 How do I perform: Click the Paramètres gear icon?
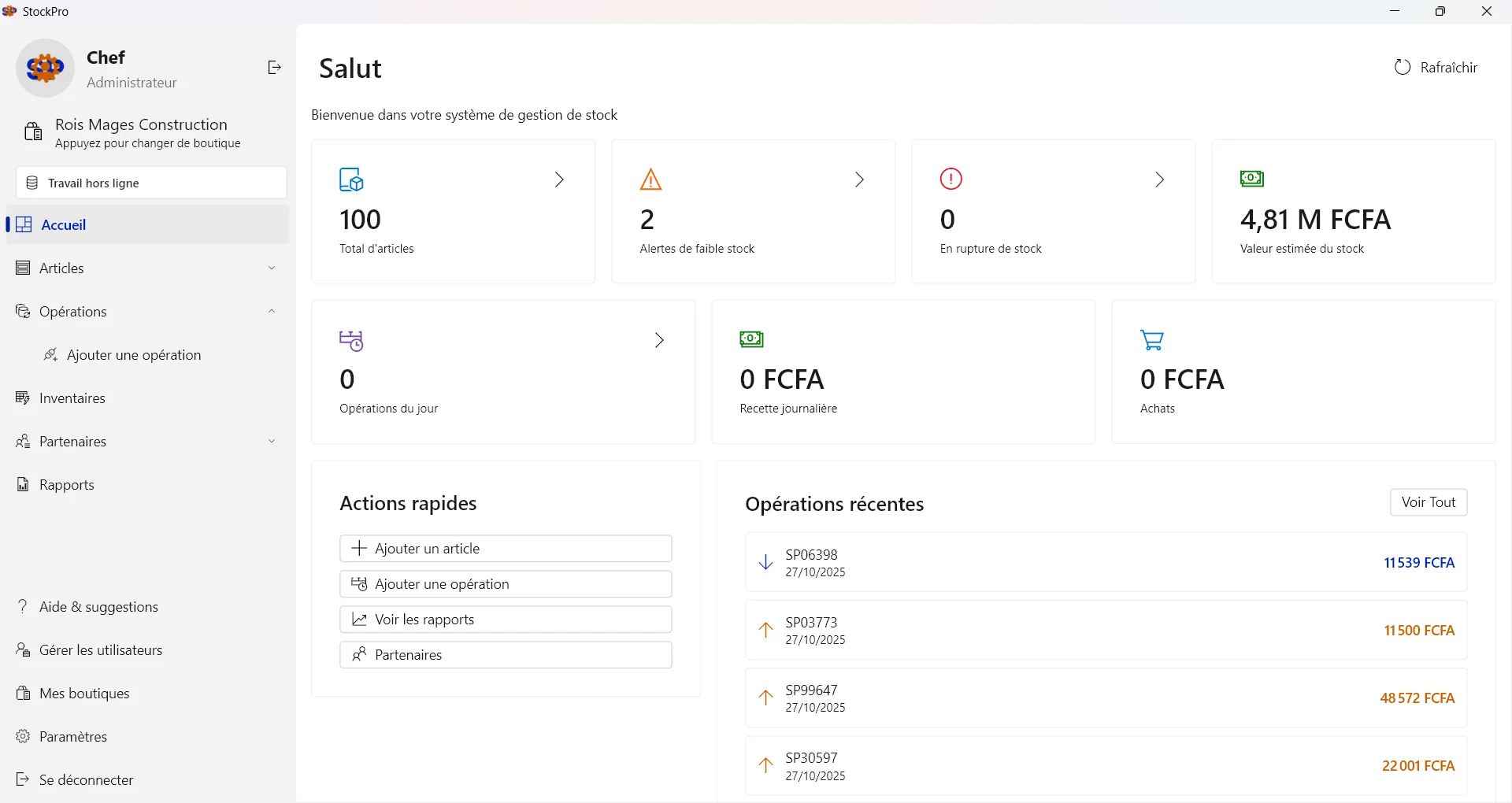24,737
